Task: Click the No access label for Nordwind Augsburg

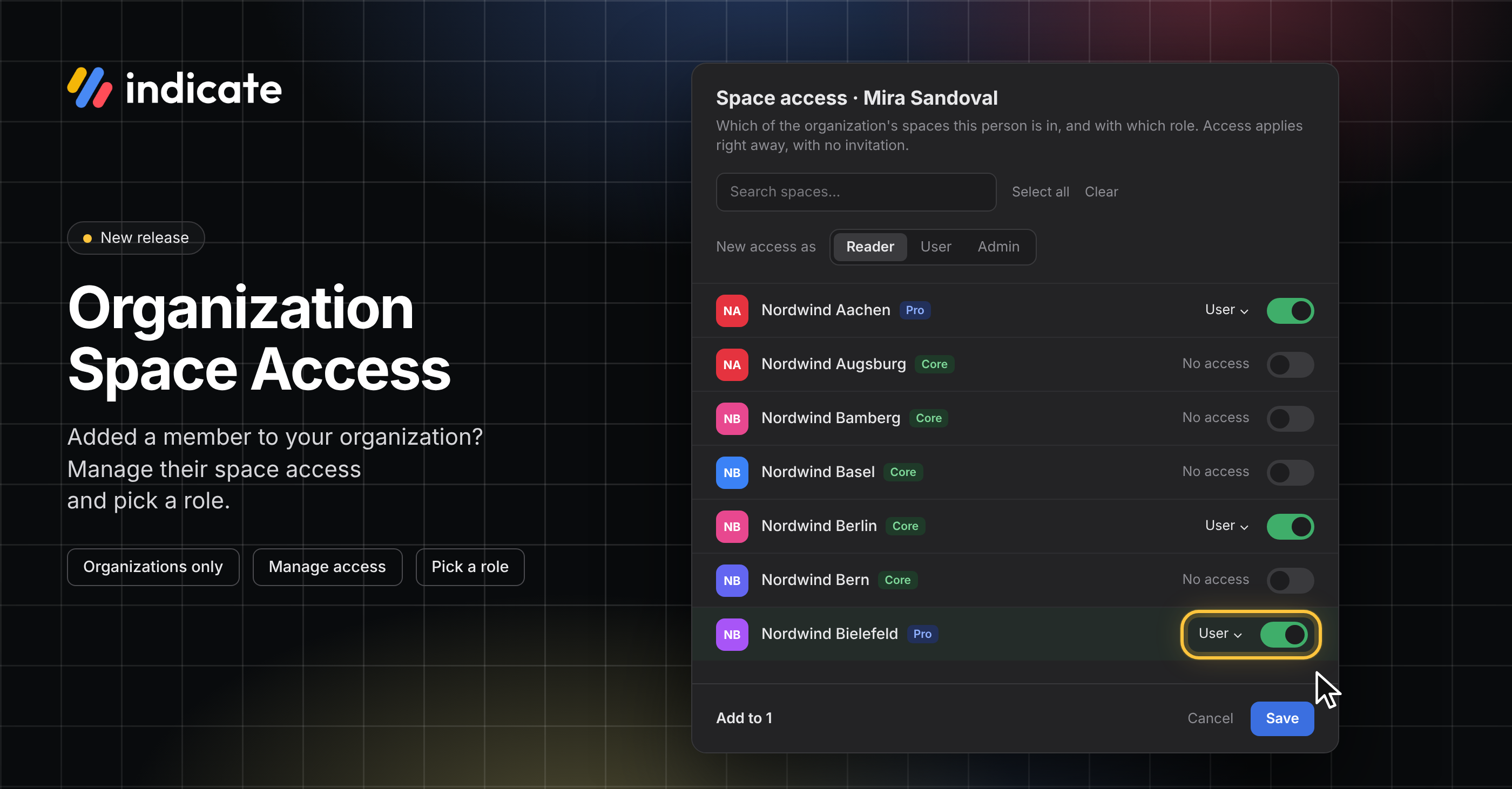Action: tap(1216, 364)
